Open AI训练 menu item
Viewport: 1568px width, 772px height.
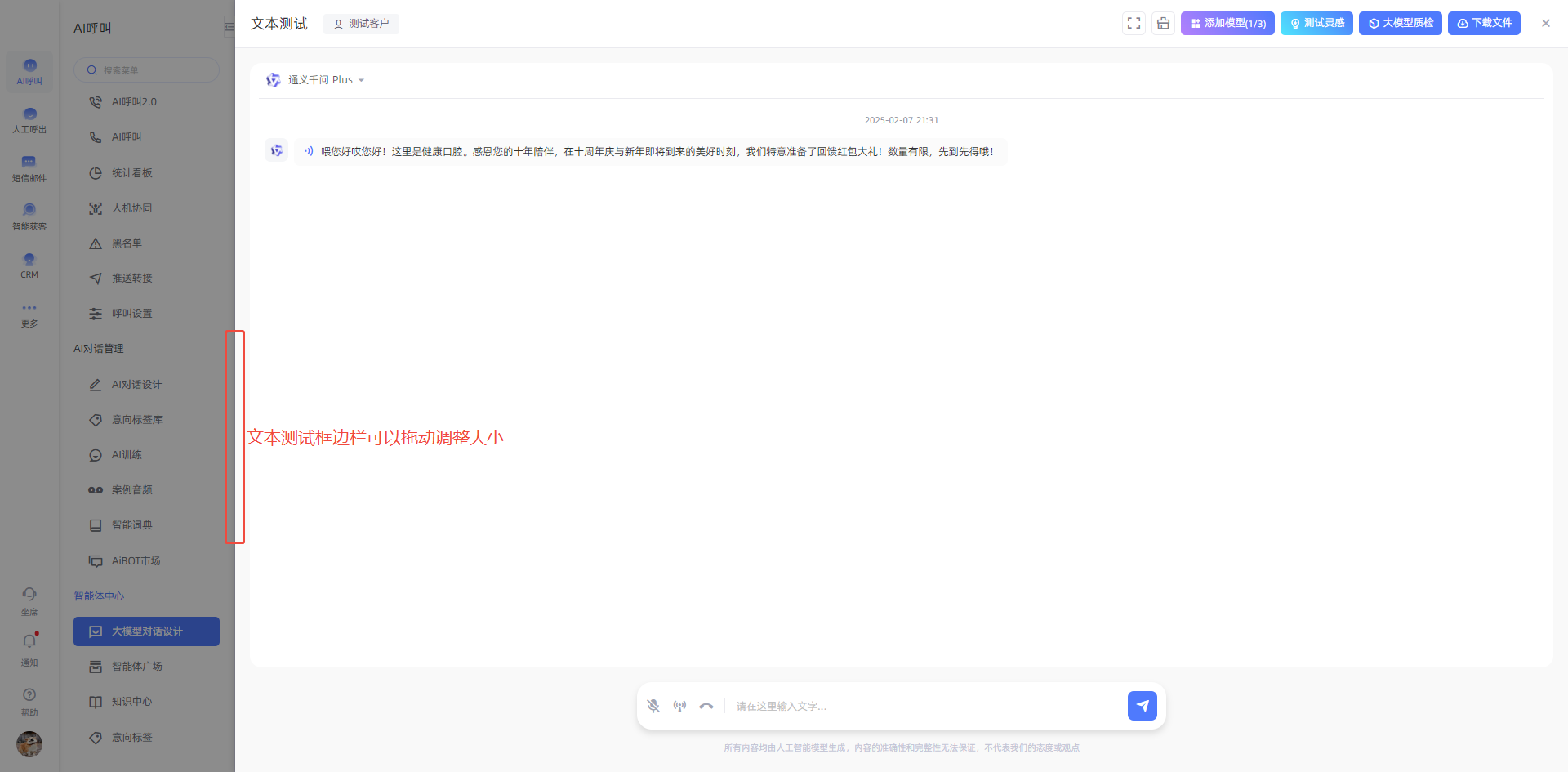click(x=146, y=455)
